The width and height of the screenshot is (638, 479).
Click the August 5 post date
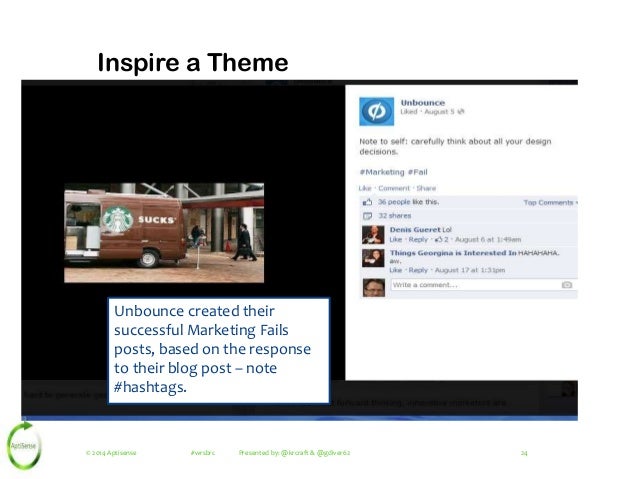coord(439,112)
